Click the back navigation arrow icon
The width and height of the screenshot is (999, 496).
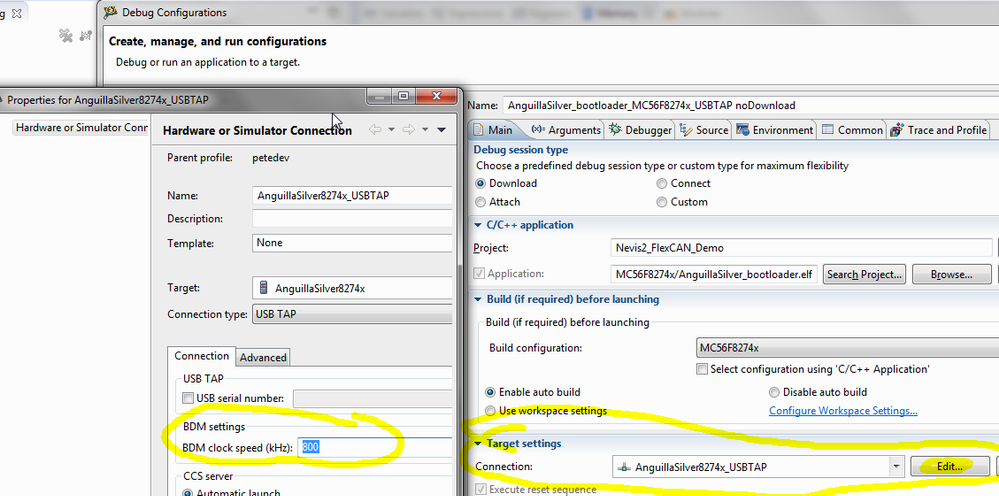(x=376, y=130)
